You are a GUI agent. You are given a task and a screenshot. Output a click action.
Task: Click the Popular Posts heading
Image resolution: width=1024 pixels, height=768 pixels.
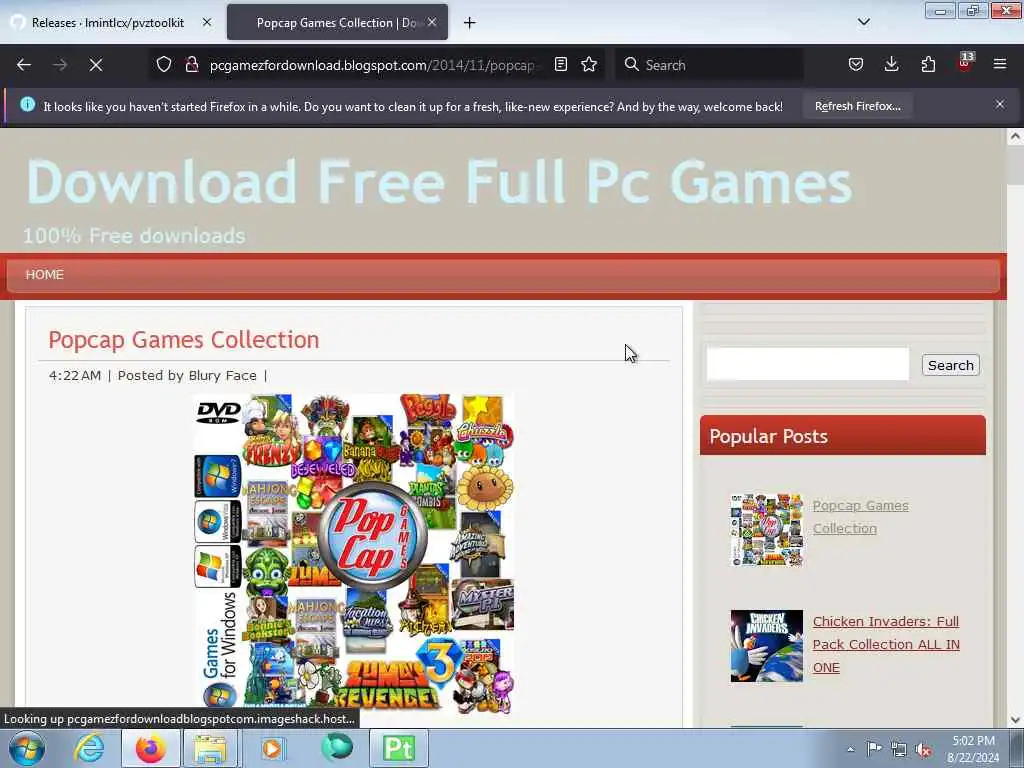(x=768, y=436)
